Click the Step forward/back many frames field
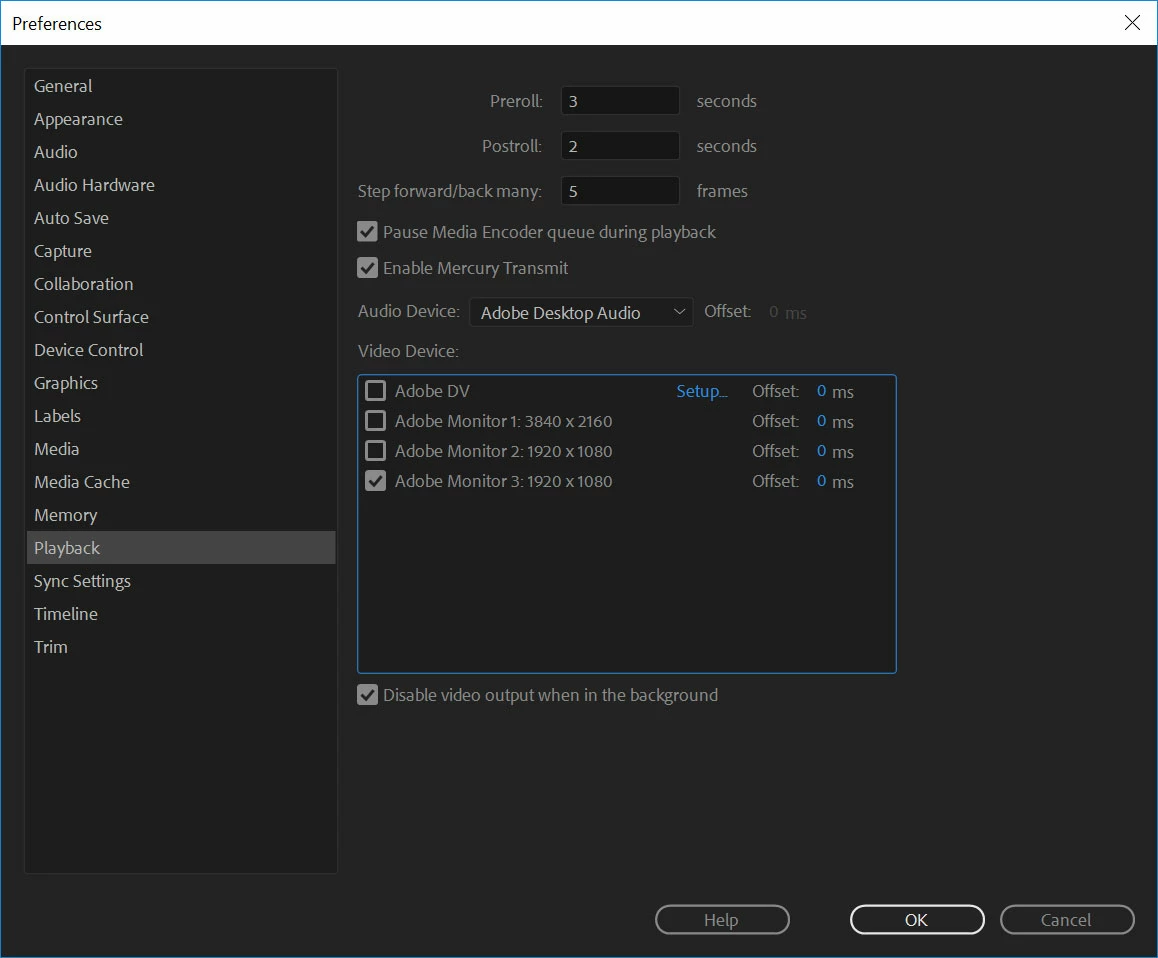This screenshot has height=958, width=1158. click(x=620, y=191)
